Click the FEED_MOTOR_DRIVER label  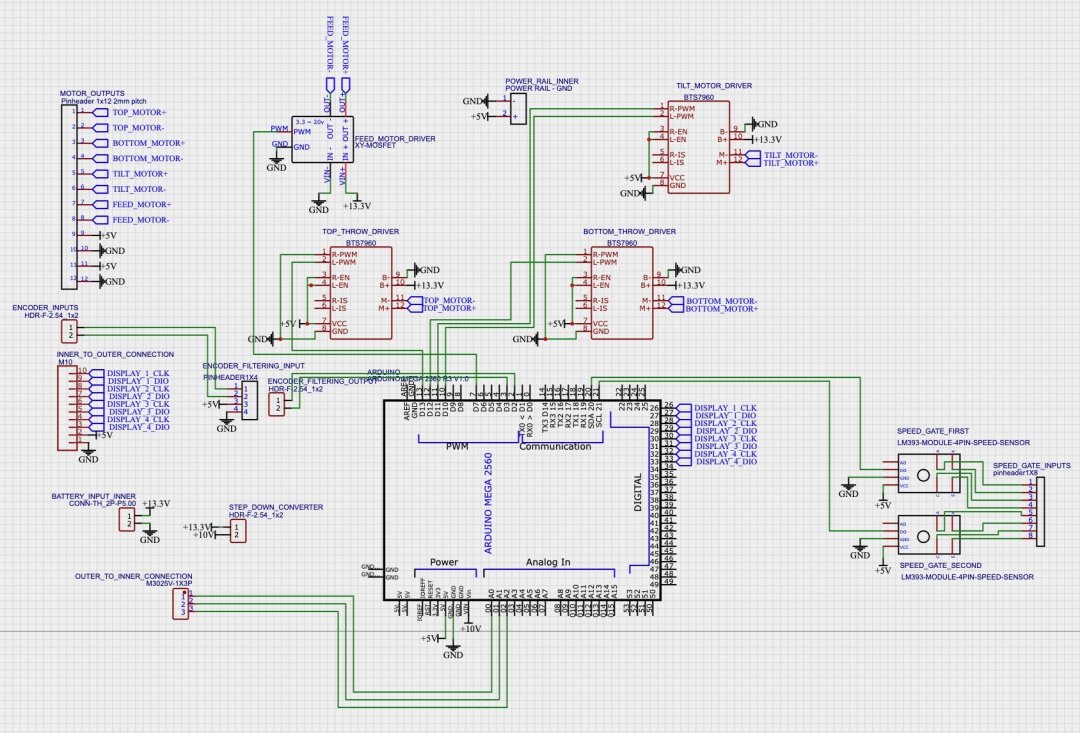pyautogui.click(x=395, y=138)
